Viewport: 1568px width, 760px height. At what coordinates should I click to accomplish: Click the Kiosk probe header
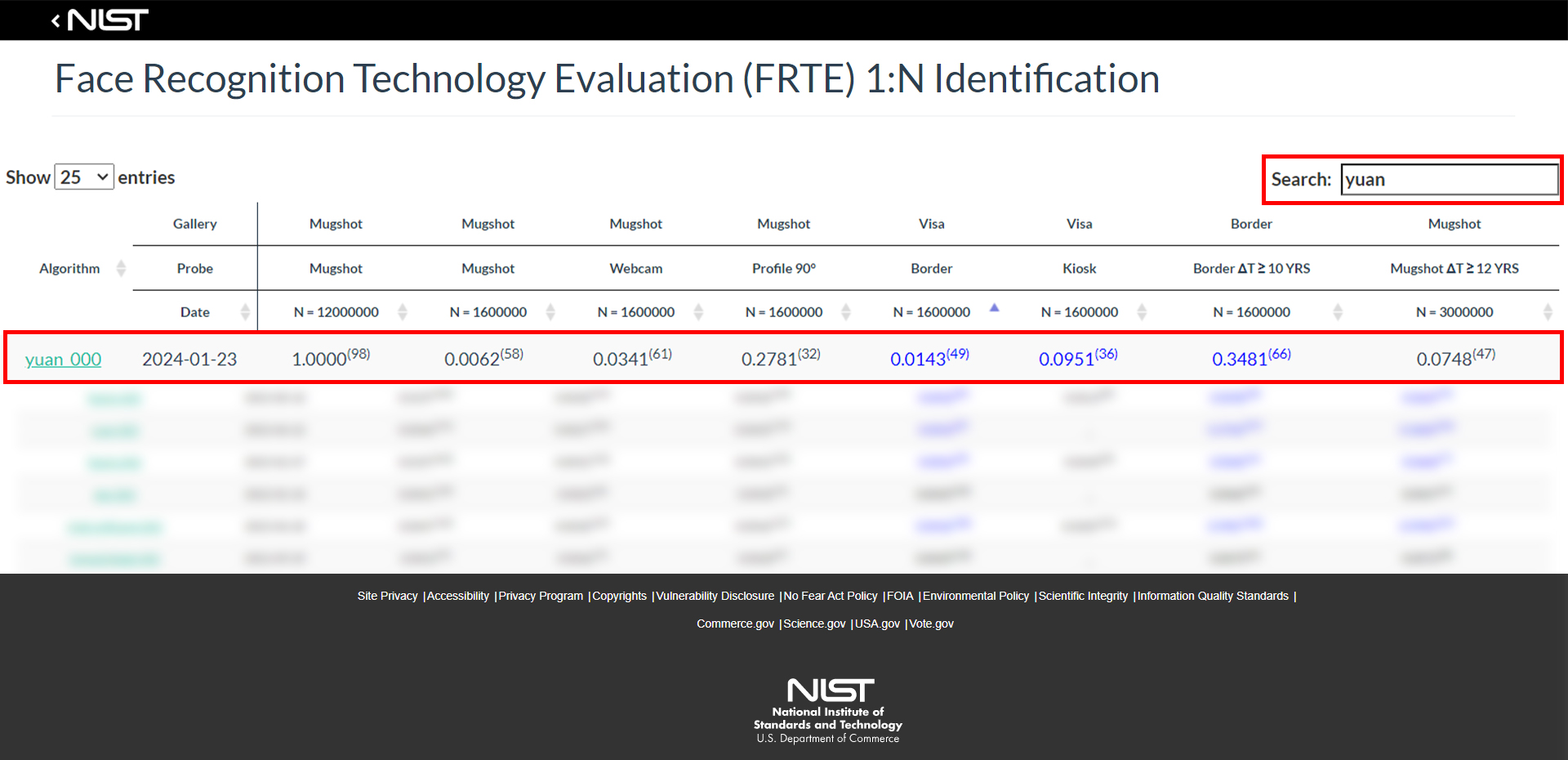point(1079,268)
